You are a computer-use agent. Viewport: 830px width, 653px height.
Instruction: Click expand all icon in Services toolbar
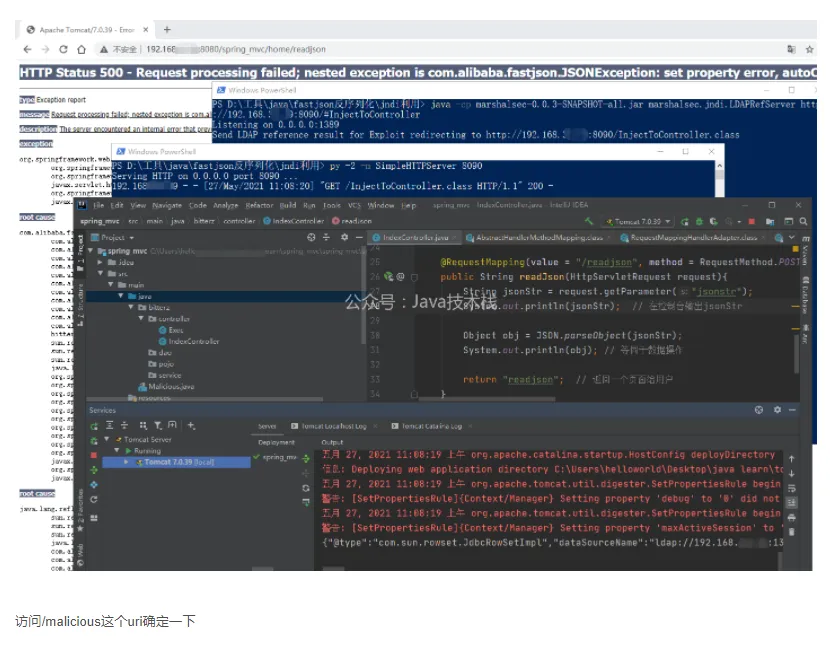[110, 425]
